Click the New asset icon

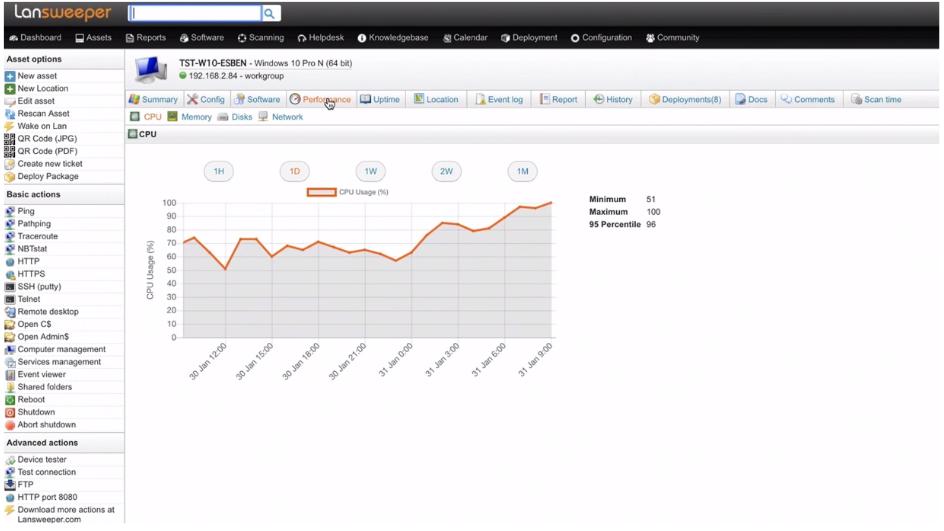pyautogui.click(x=10, y=76)
